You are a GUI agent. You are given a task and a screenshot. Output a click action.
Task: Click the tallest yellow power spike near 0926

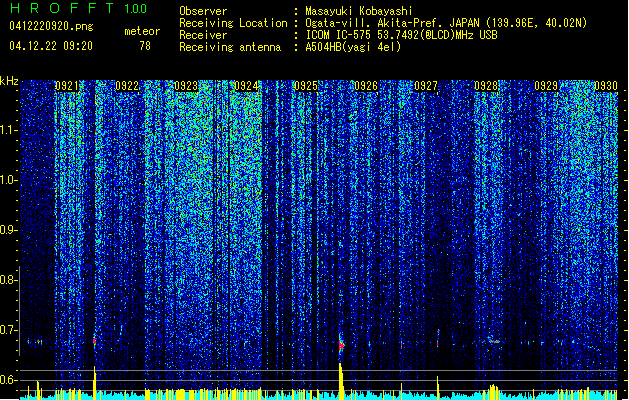click(x=341, y=381)
